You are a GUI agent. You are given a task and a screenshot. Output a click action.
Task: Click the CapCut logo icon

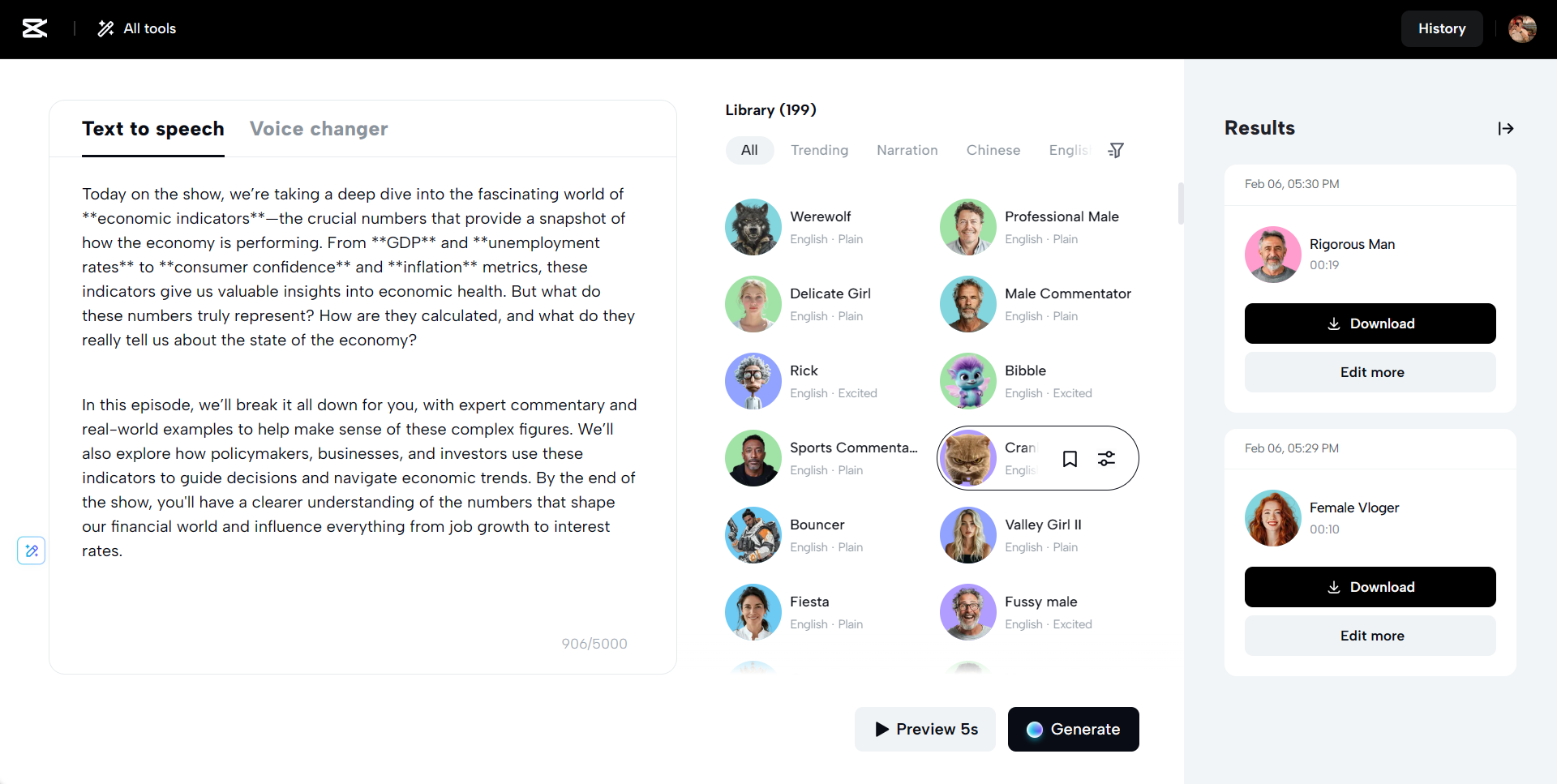pos(35,28)
